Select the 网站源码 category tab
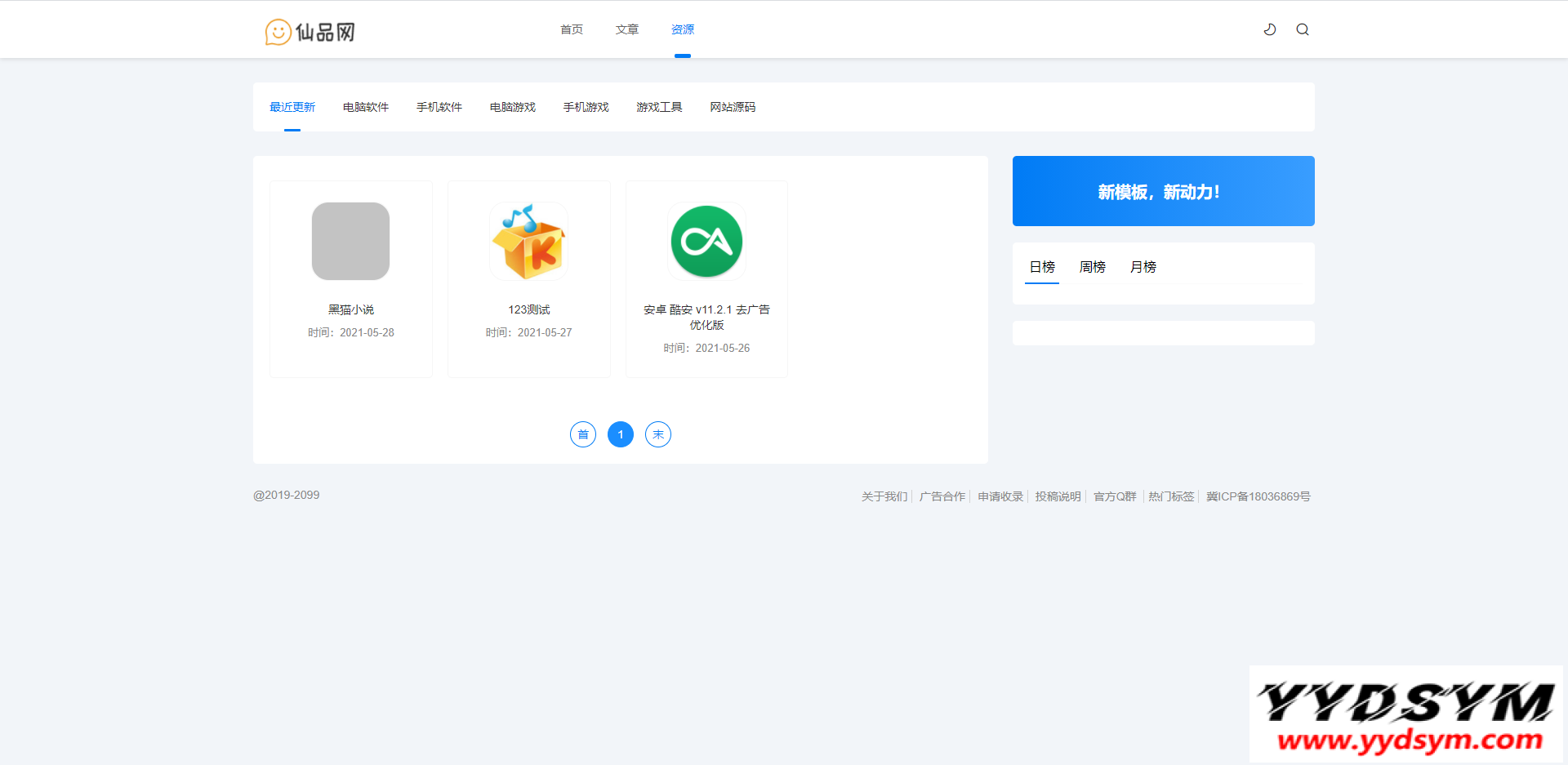This screenshot has height=765, width=1568. click(733, 107)
